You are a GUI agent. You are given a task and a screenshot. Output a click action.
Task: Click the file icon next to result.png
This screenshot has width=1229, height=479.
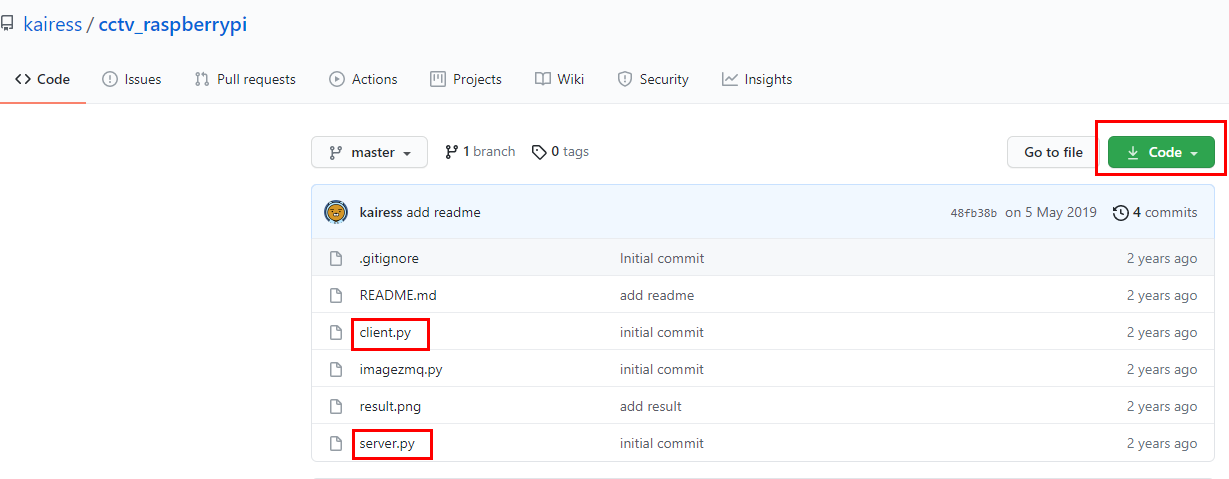click(x=337, y=406)
